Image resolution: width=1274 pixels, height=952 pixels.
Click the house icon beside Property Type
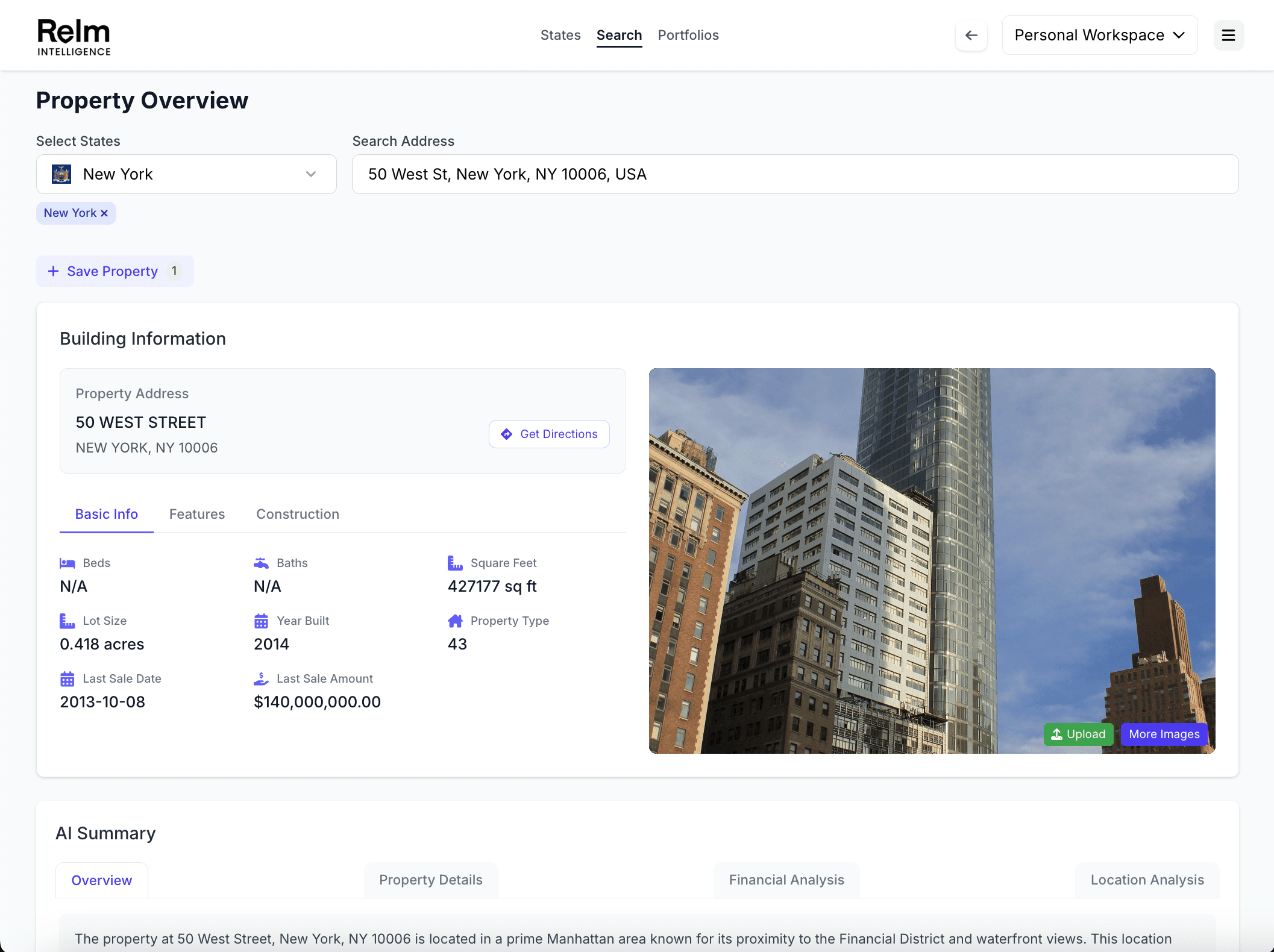click(x=455, y=621)
